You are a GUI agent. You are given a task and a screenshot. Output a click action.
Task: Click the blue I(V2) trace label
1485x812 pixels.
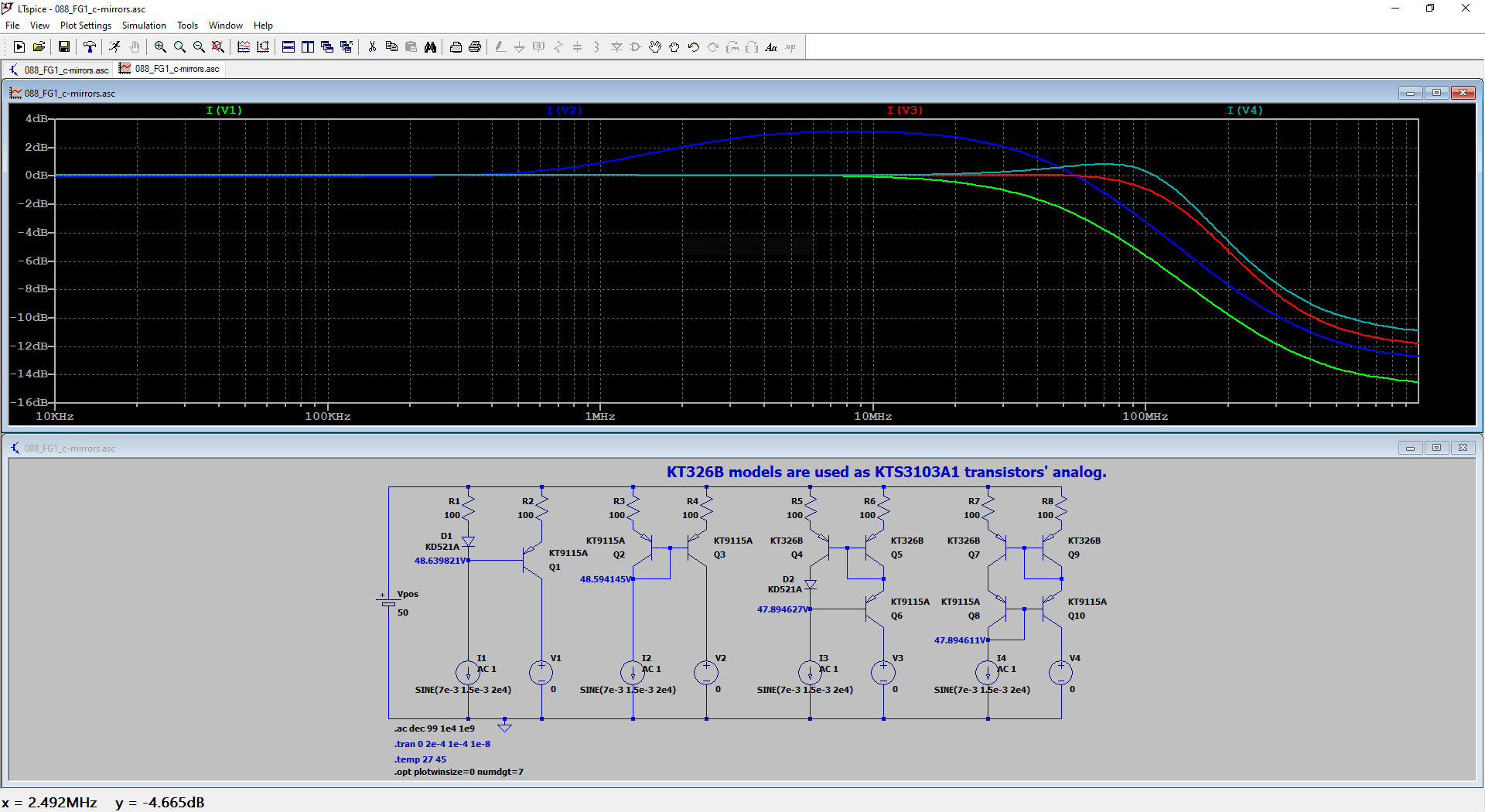564,111
